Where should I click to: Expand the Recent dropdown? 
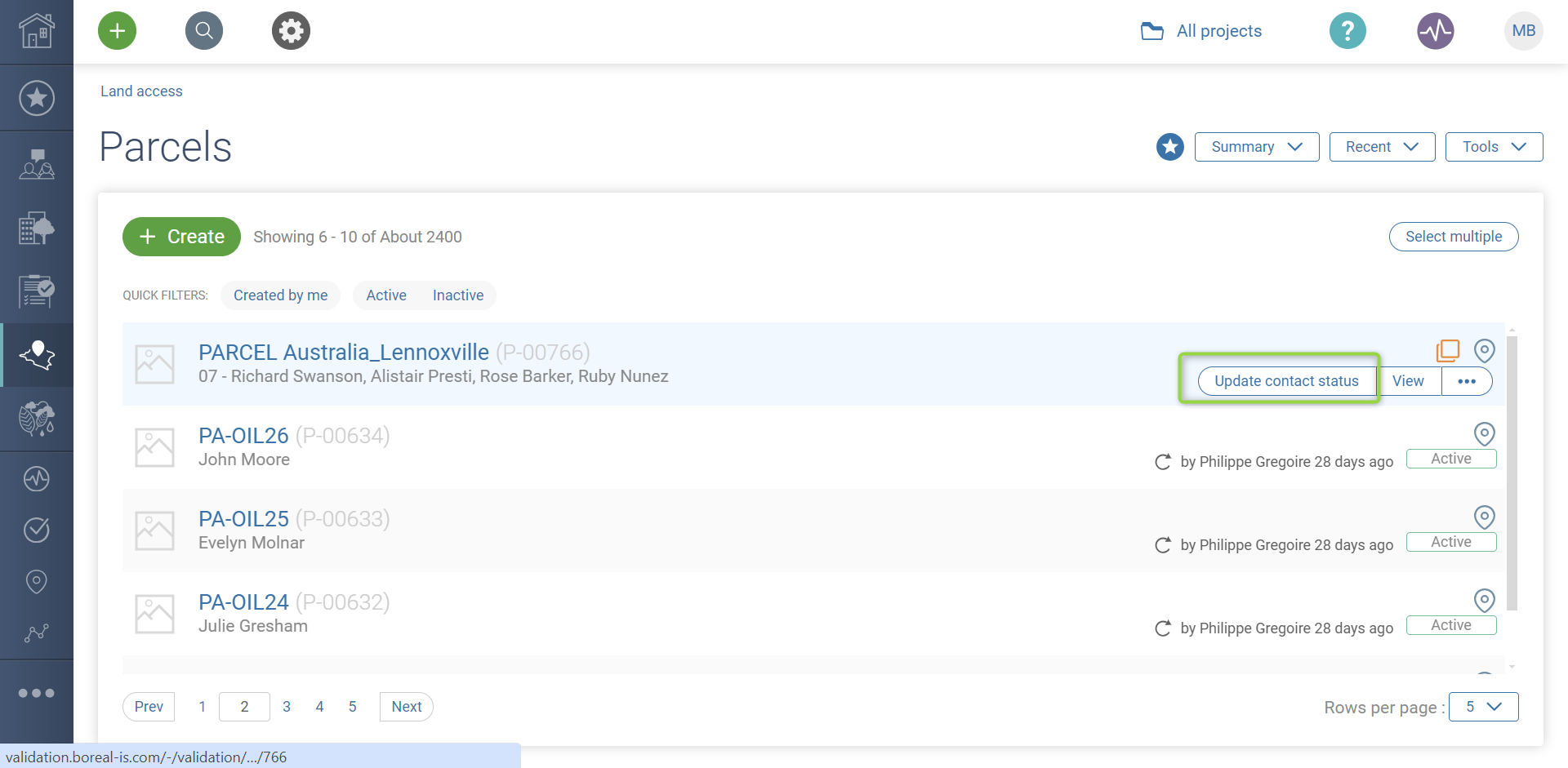point(1382,147)
